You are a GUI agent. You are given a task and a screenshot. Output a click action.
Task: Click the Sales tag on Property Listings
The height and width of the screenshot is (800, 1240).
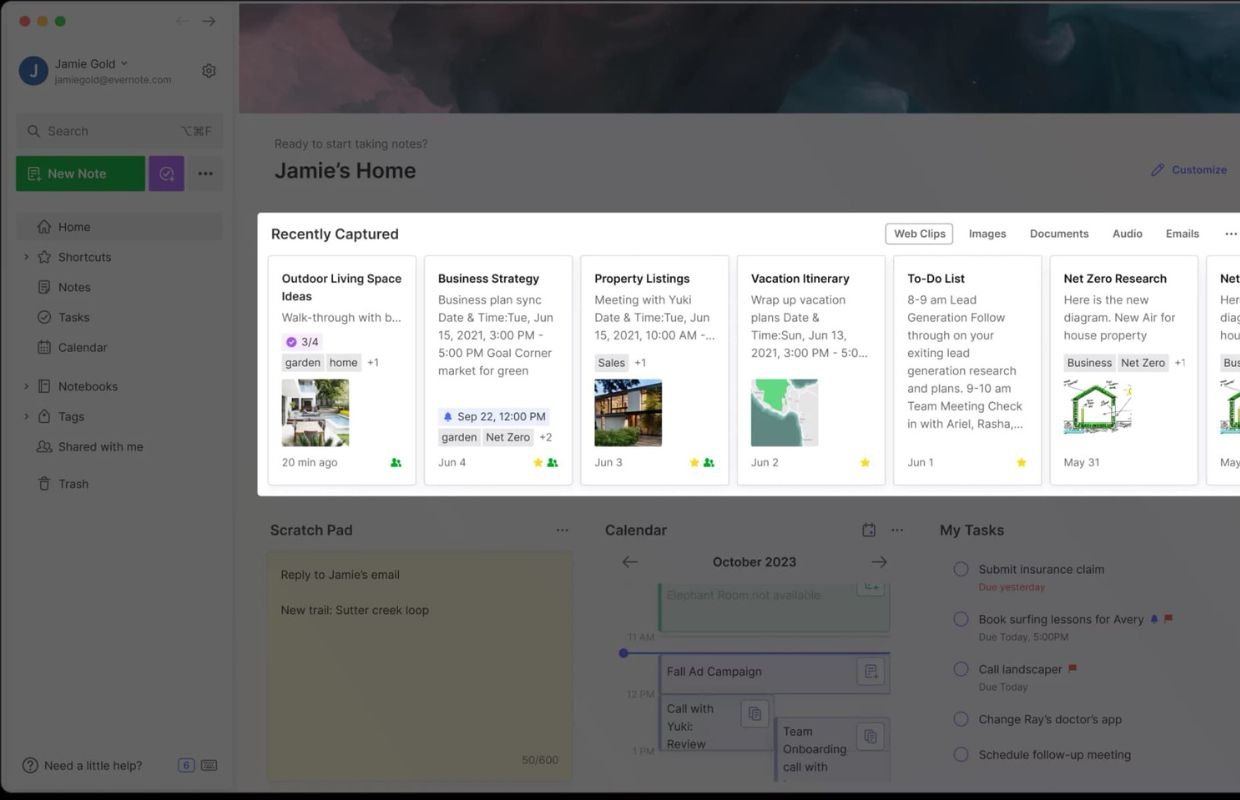point(611,363)
